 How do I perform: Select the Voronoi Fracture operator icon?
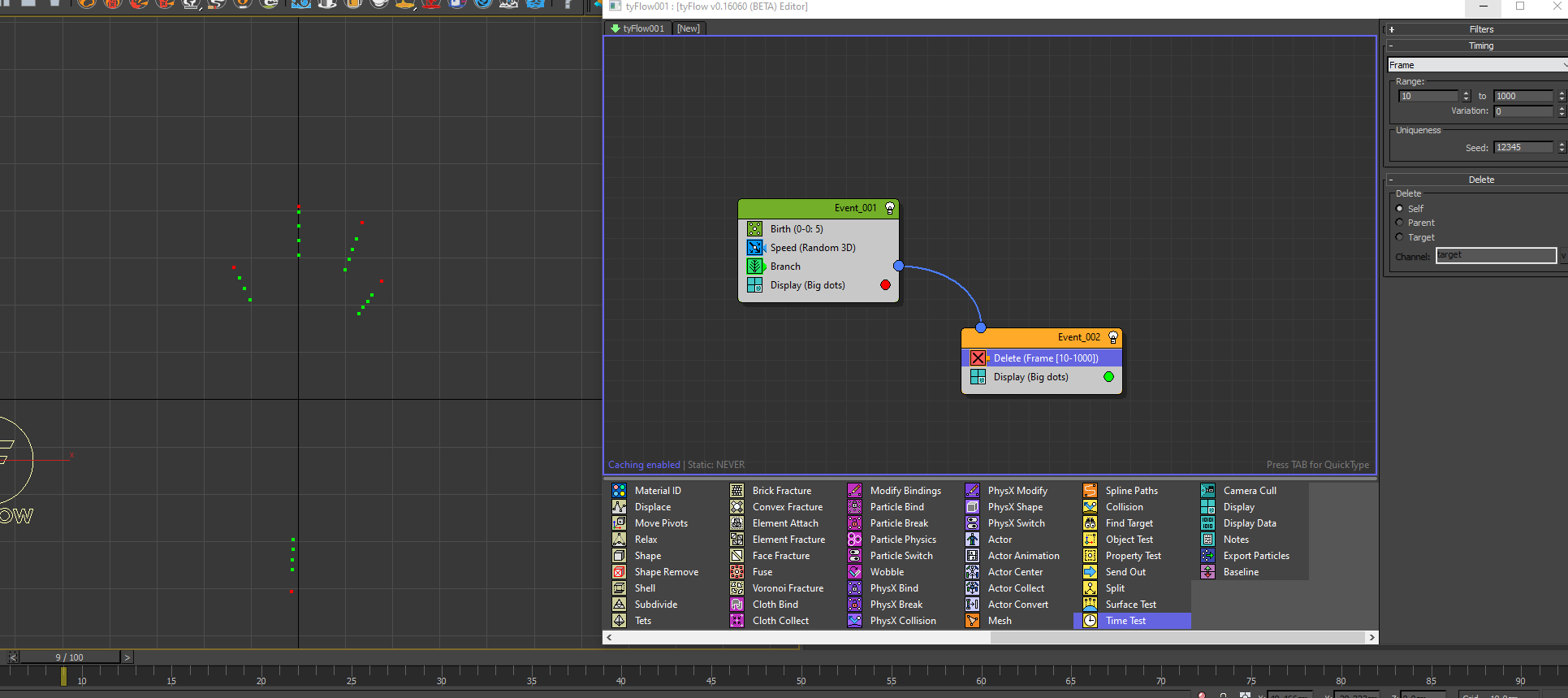coord(736,588)
